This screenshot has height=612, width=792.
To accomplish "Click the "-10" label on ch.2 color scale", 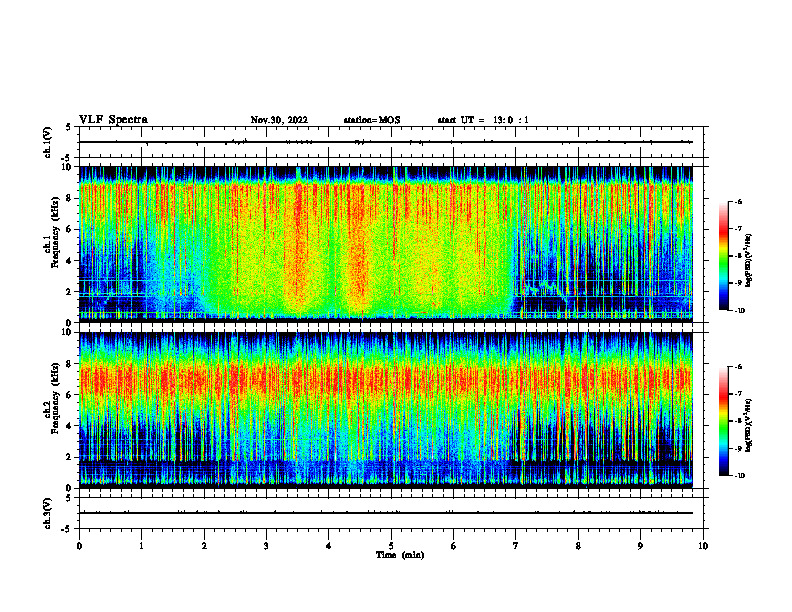I will click(x=739, y=476).
